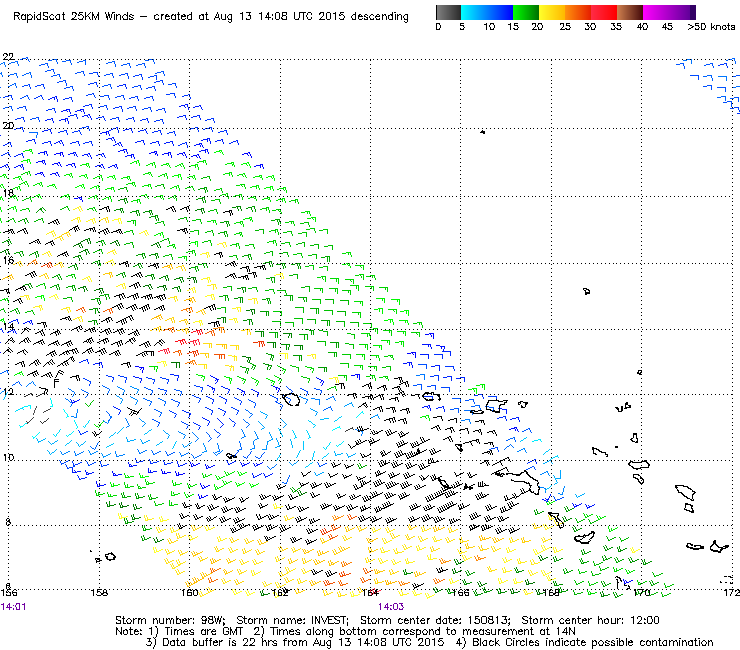Click the longitude axis label '166'

pos(461,592)
